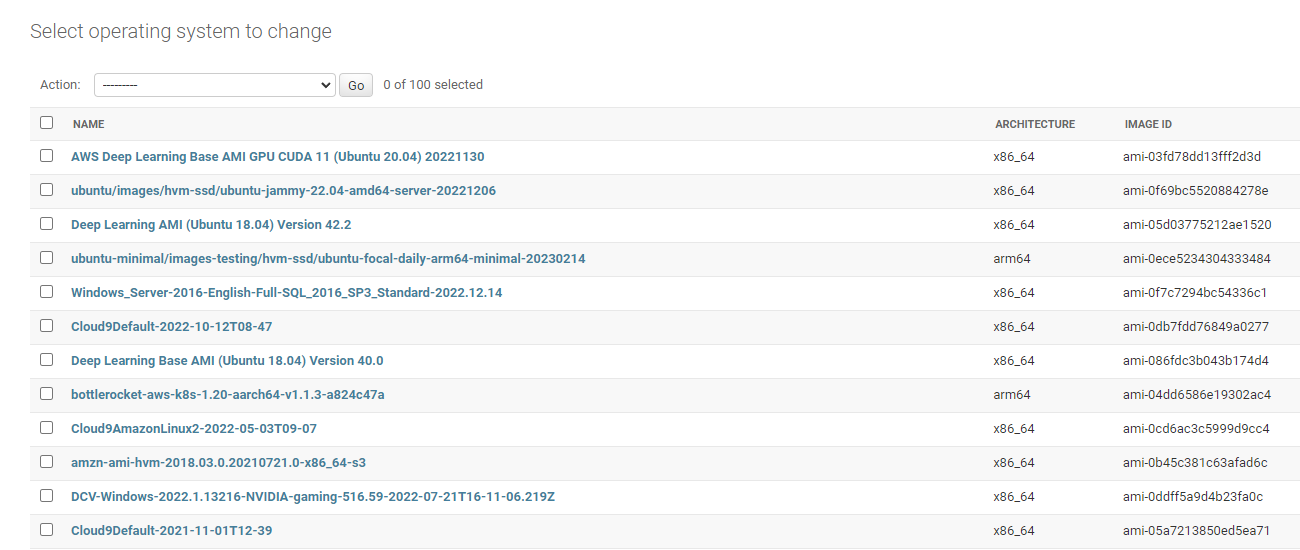Click image ID ami-0ddff5a9d4b23fa0c

pos(1193,497)
